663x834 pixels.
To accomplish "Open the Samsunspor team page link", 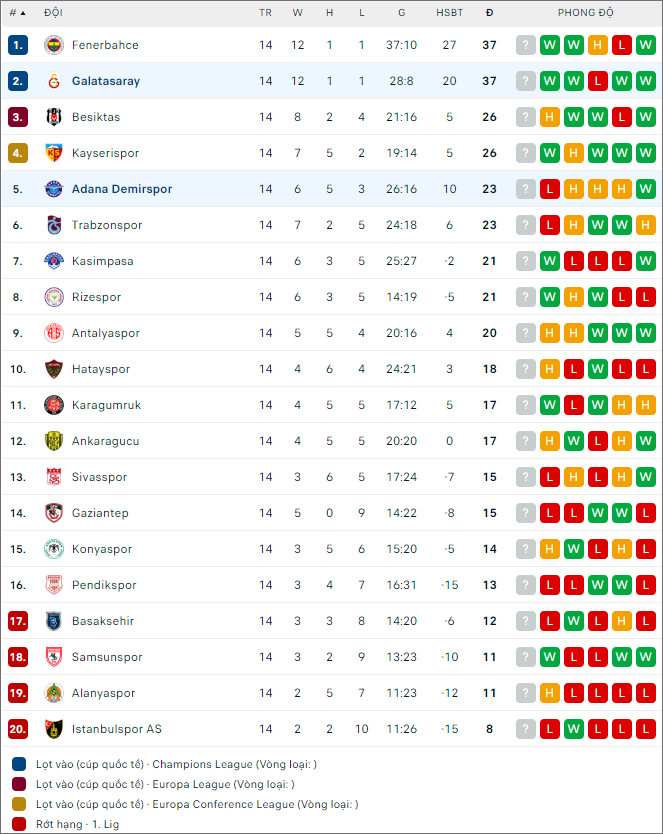I will tap(107, 657).
